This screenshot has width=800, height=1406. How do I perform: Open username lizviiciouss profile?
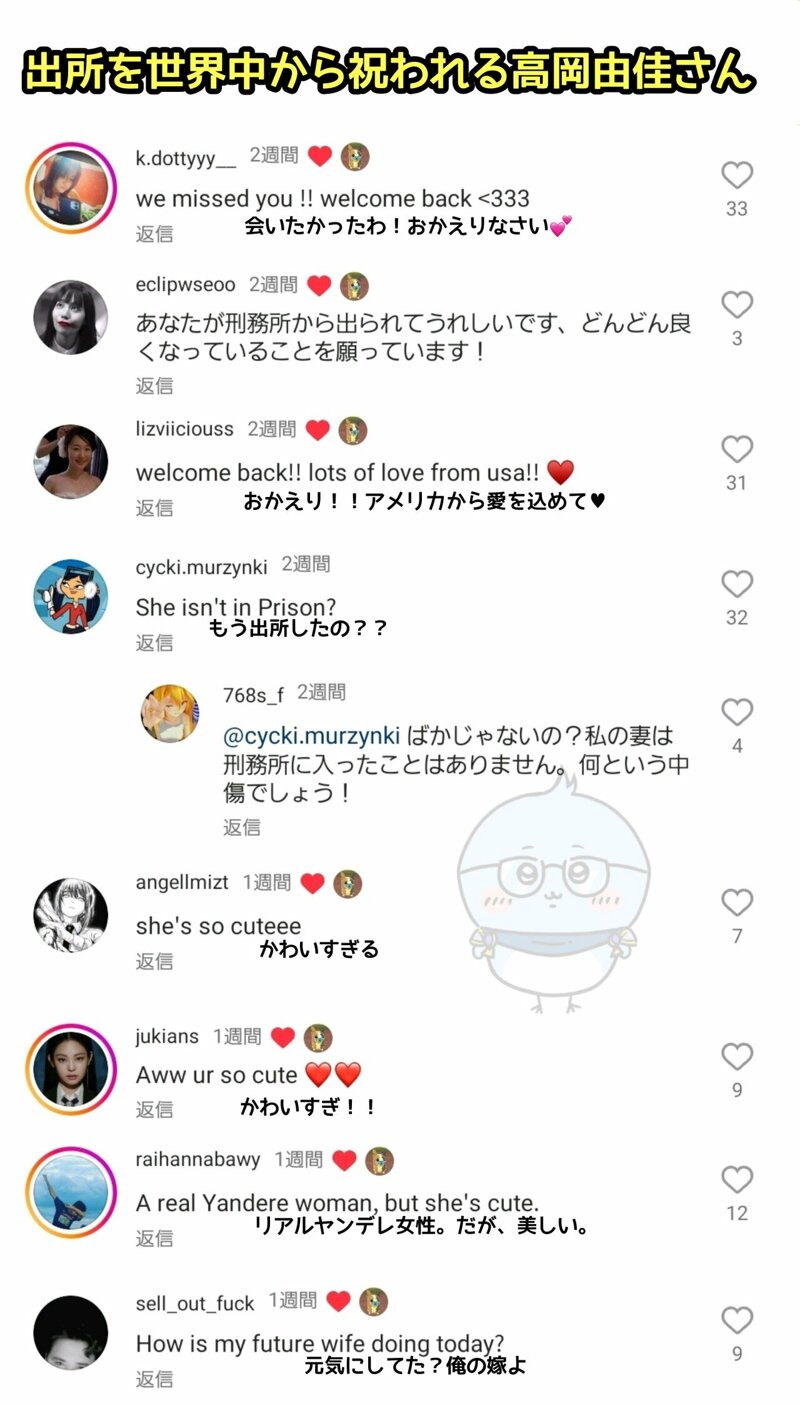point(185,429)
